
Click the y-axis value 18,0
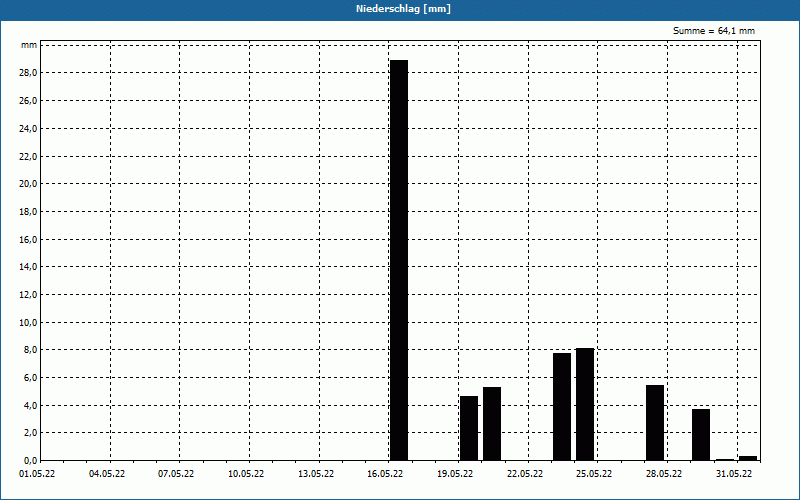(28, 212)
